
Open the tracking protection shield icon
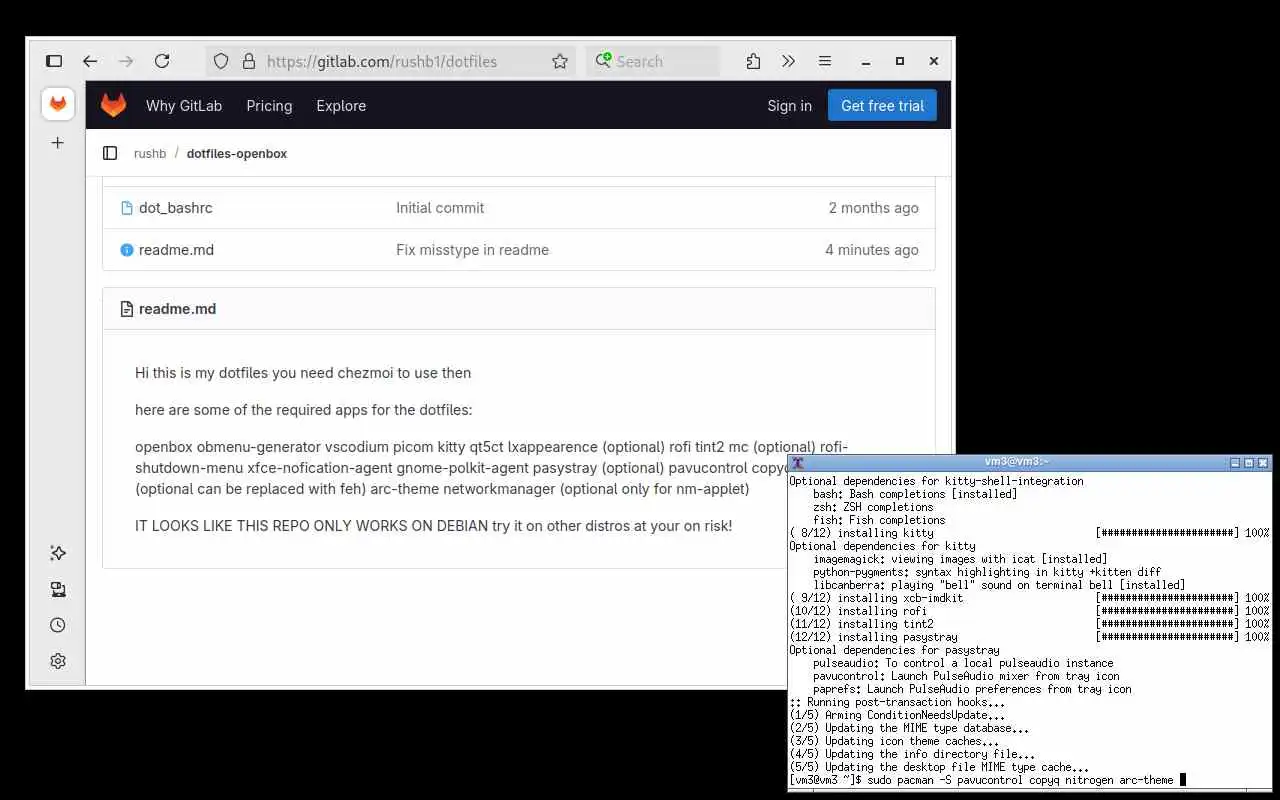pos(222,61)
